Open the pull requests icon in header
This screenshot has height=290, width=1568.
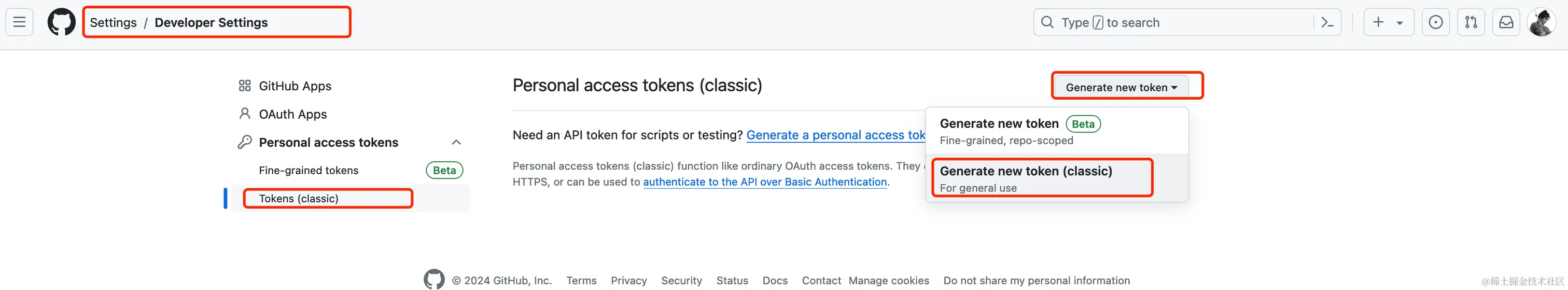(1471, 22)
